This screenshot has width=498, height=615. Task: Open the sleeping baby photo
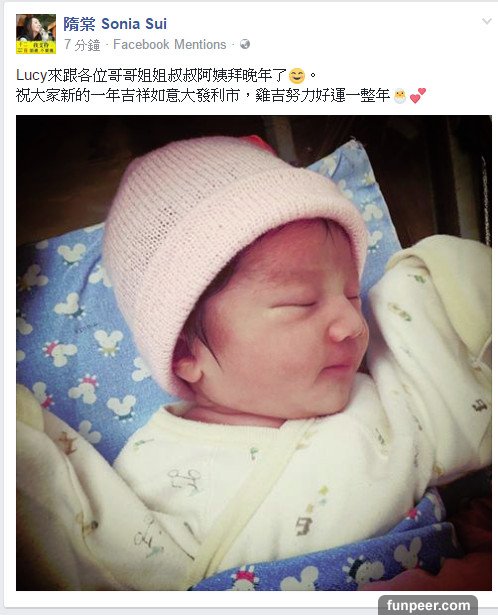tap(254, 353)
